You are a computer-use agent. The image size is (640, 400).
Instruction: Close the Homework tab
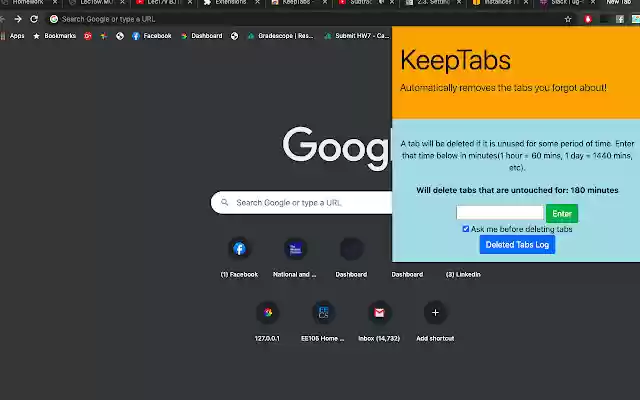pyautogui.click(x=55, y=2)
